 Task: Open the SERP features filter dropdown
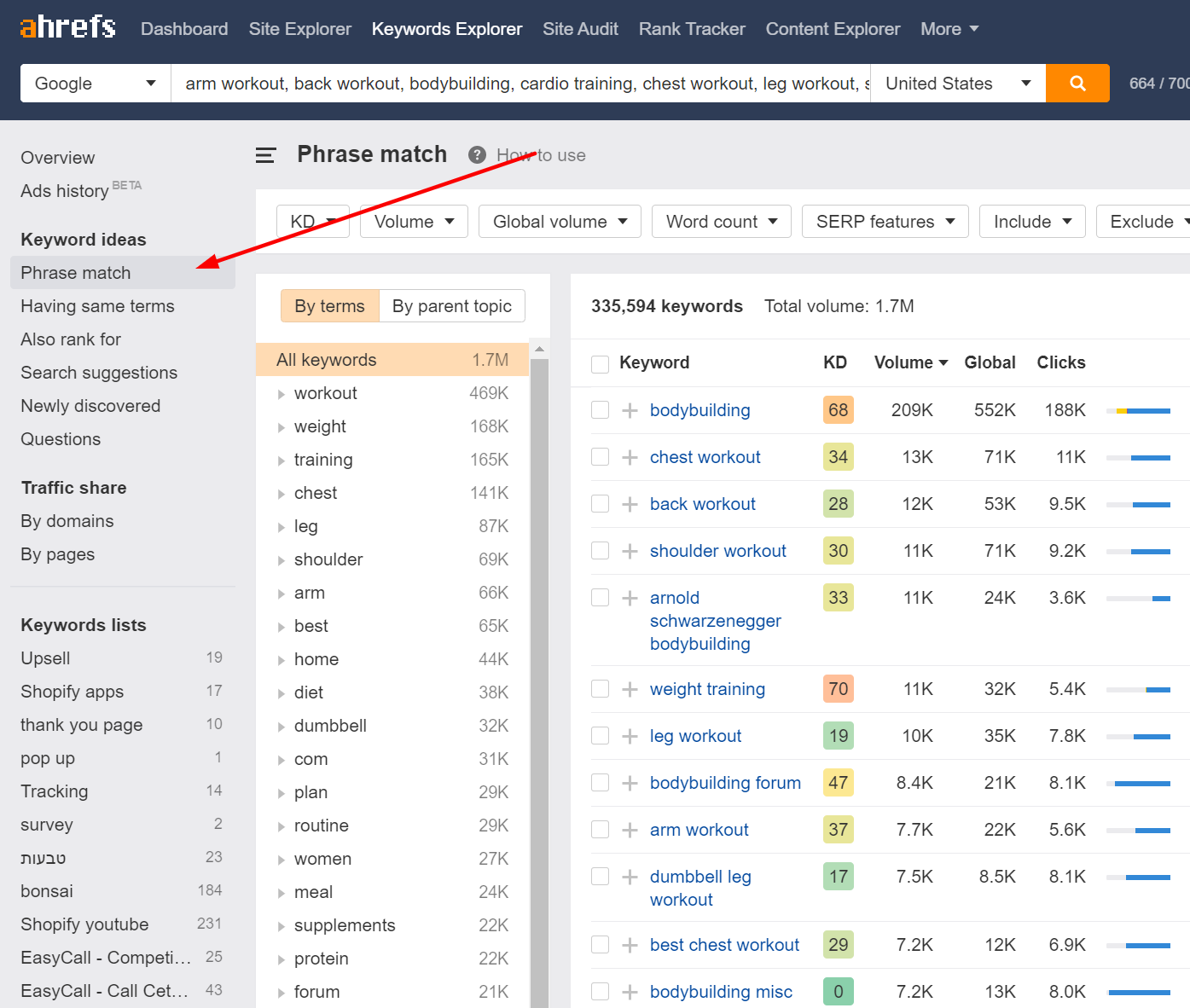click(885, 222)
